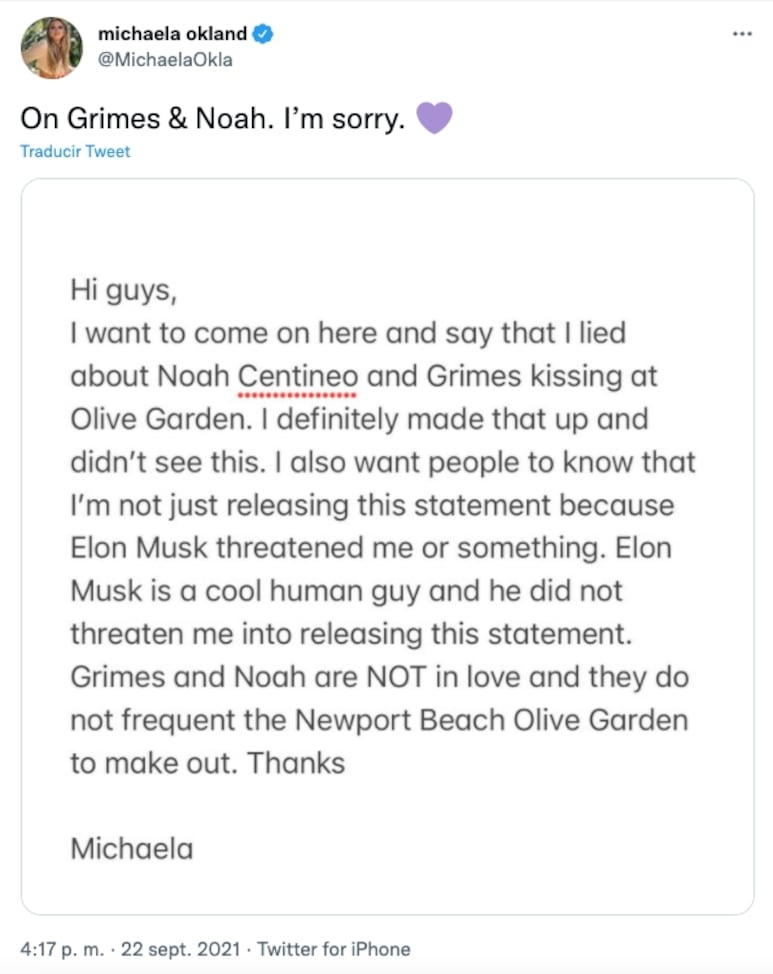The height and width of the screenshot is (974, 773).
Task: Open the attached statement image
Action: 388,546
